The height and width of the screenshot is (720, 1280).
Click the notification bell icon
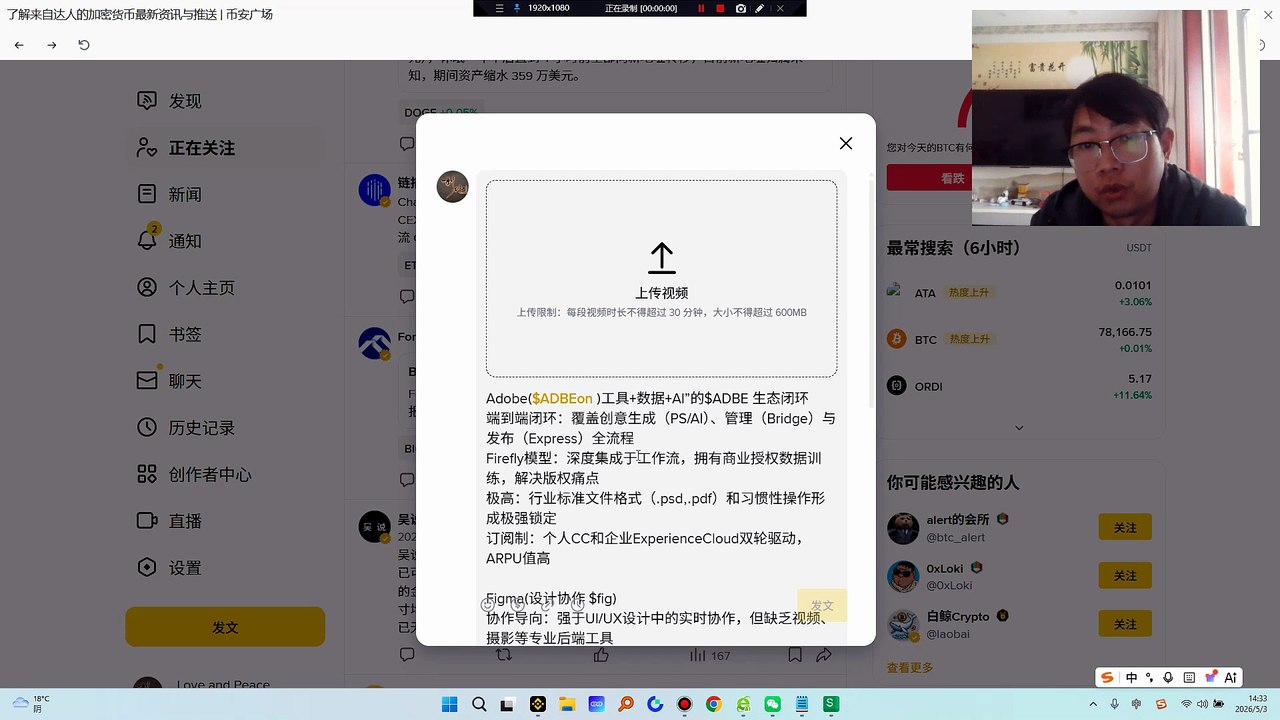click(x=147, y=240)
